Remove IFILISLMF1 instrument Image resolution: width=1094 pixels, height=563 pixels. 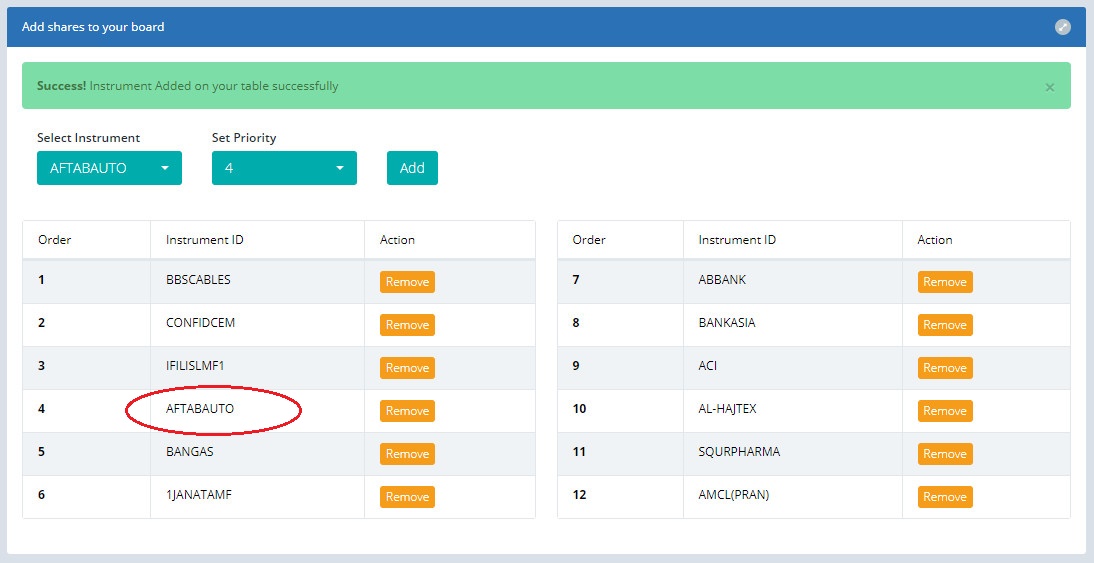pyautogui.click(x=407, y=368)
